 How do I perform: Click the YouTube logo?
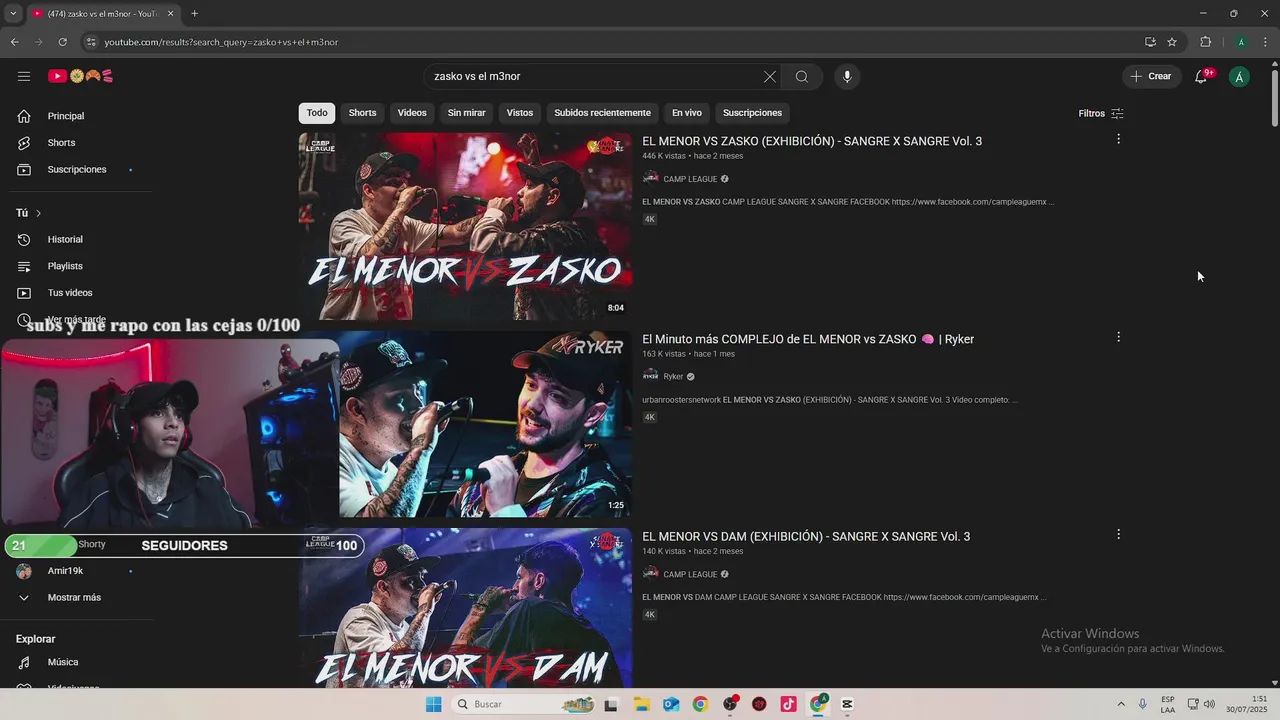click(80, 76)
